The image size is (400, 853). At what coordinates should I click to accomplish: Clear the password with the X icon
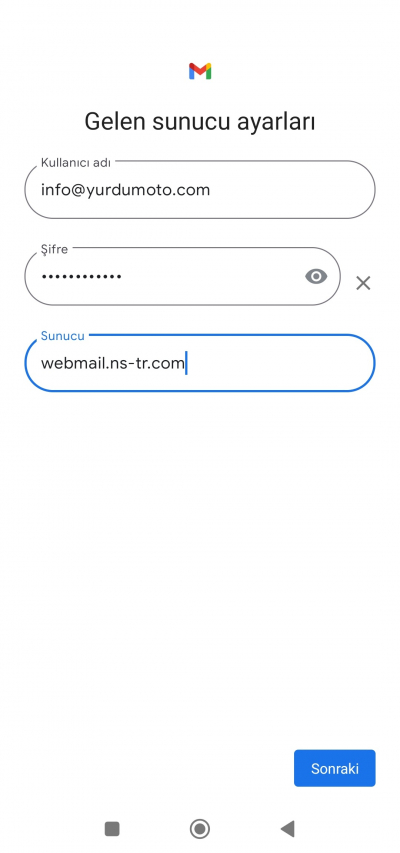363,283
